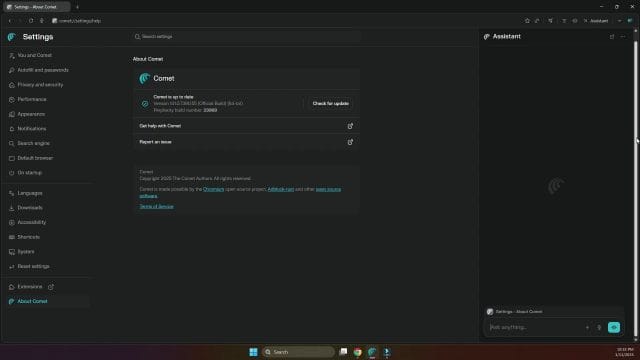Screen dimensions: 640x360
Task: Click the Comet icon in the taskbar
Action: [x=372, y=352]
